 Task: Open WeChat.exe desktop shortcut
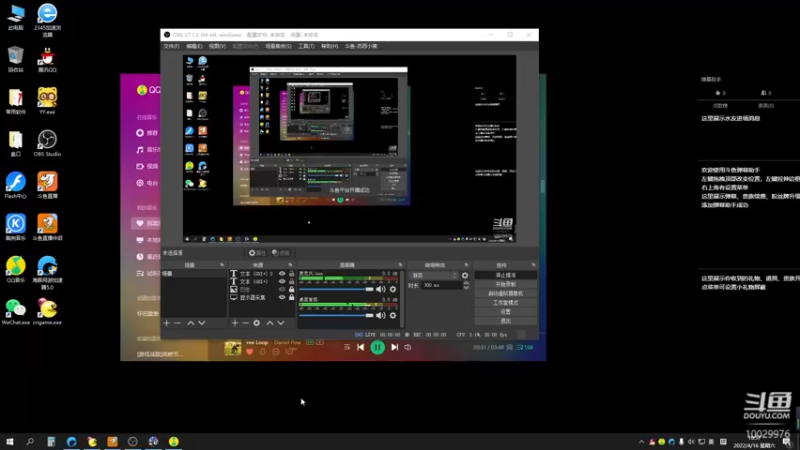click(15, 312)
